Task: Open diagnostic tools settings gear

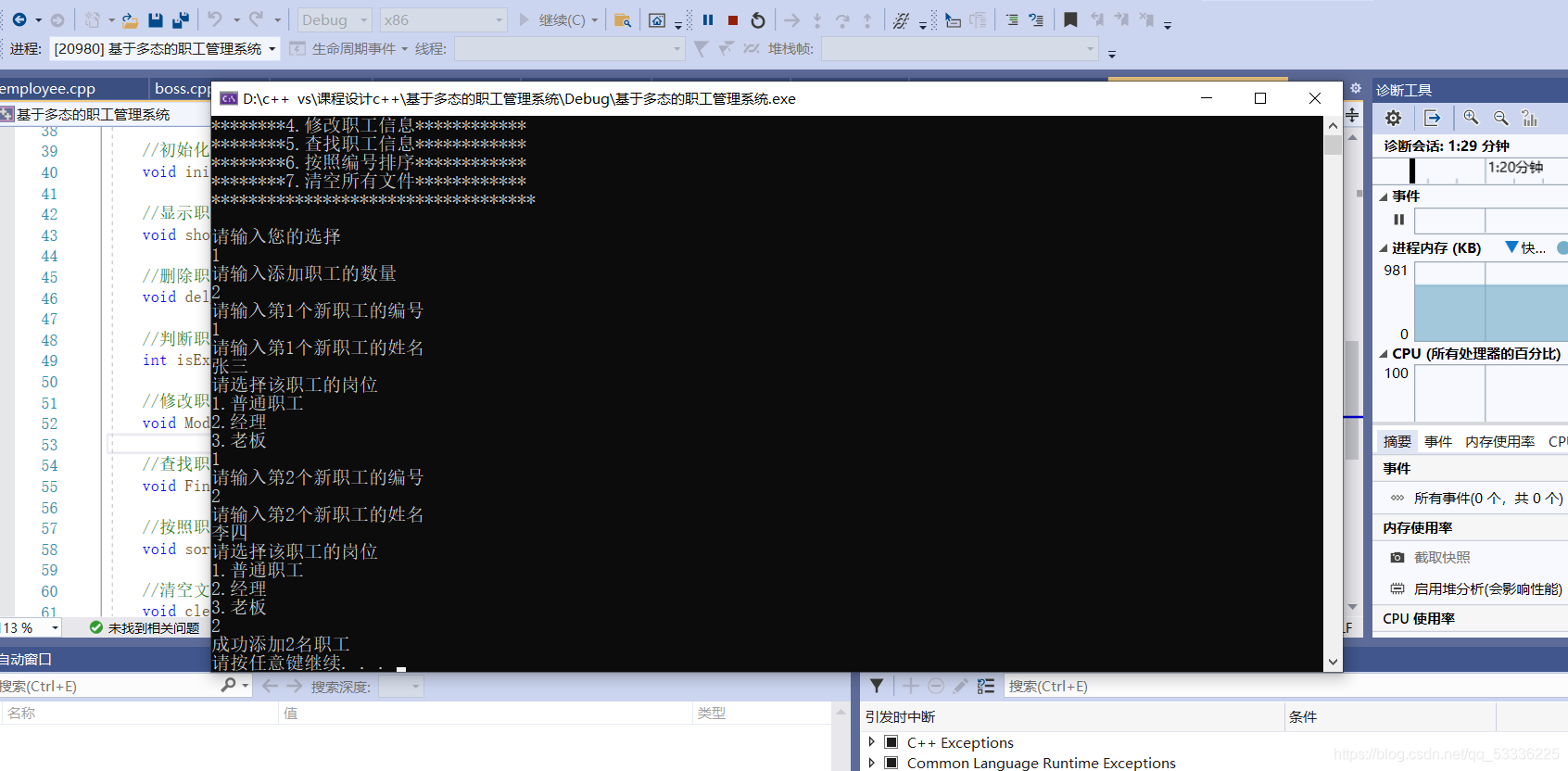Action: 1393,118
